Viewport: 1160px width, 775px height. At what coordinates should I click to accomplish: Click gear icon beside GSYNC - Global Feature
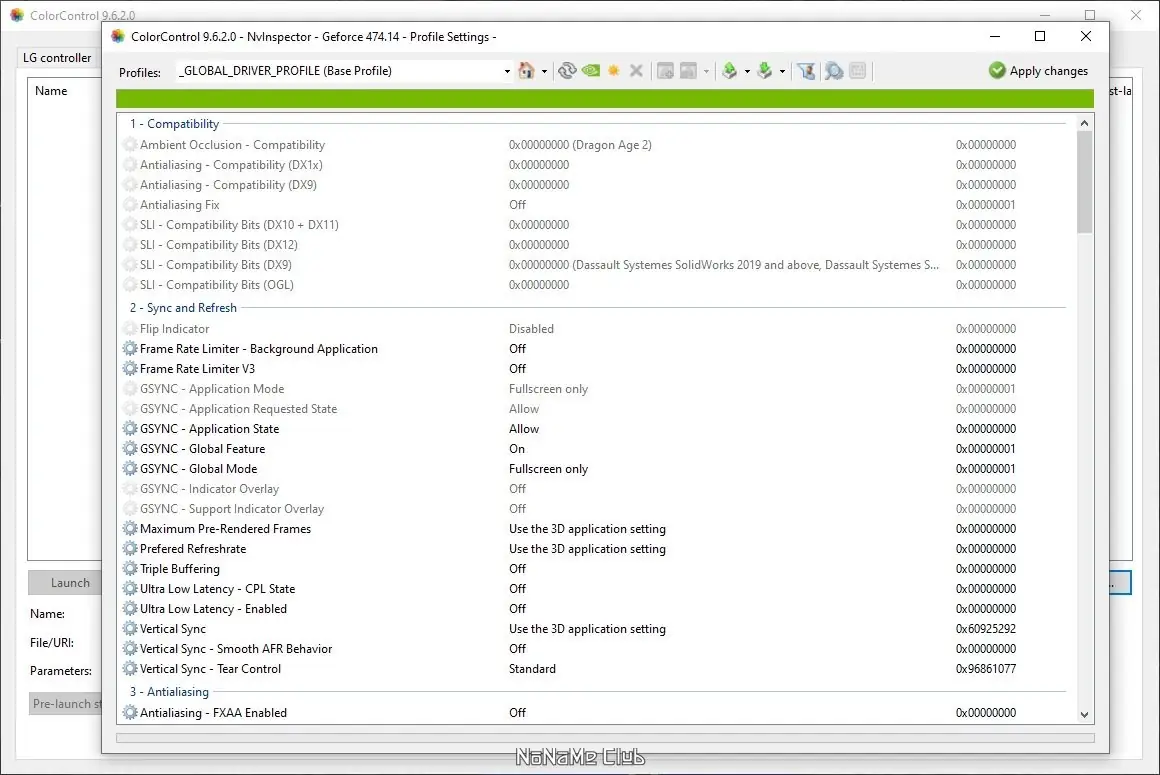pyautogui.click(x=130, y=448)
